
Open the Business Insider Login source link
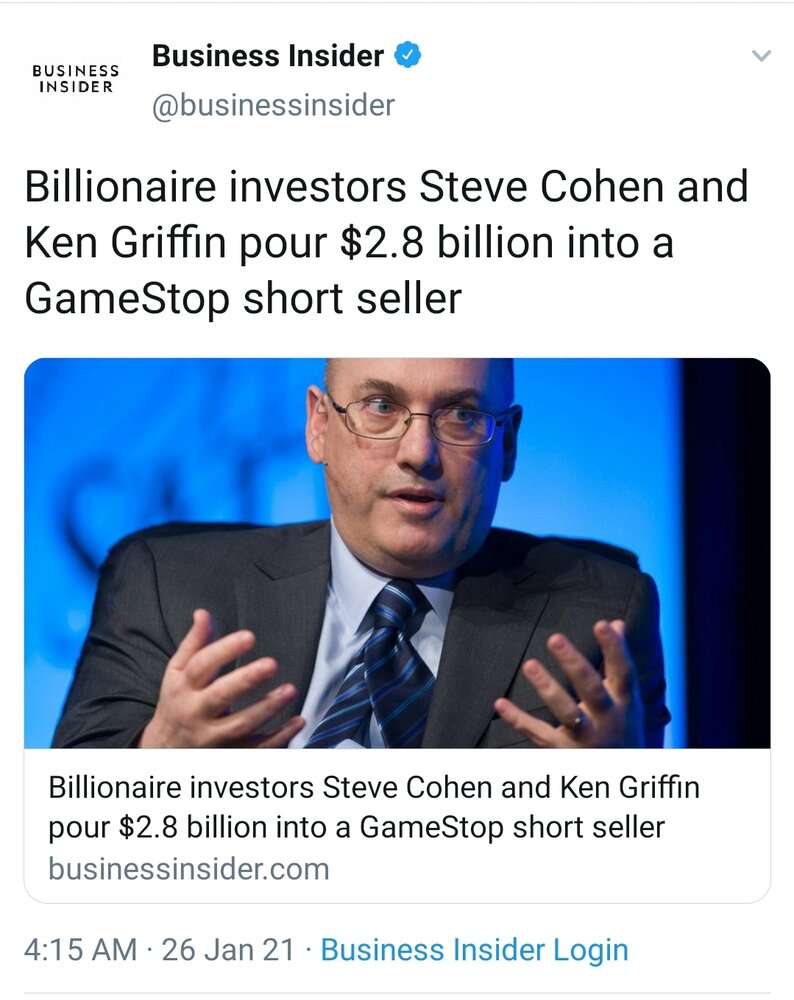(474, 950)
